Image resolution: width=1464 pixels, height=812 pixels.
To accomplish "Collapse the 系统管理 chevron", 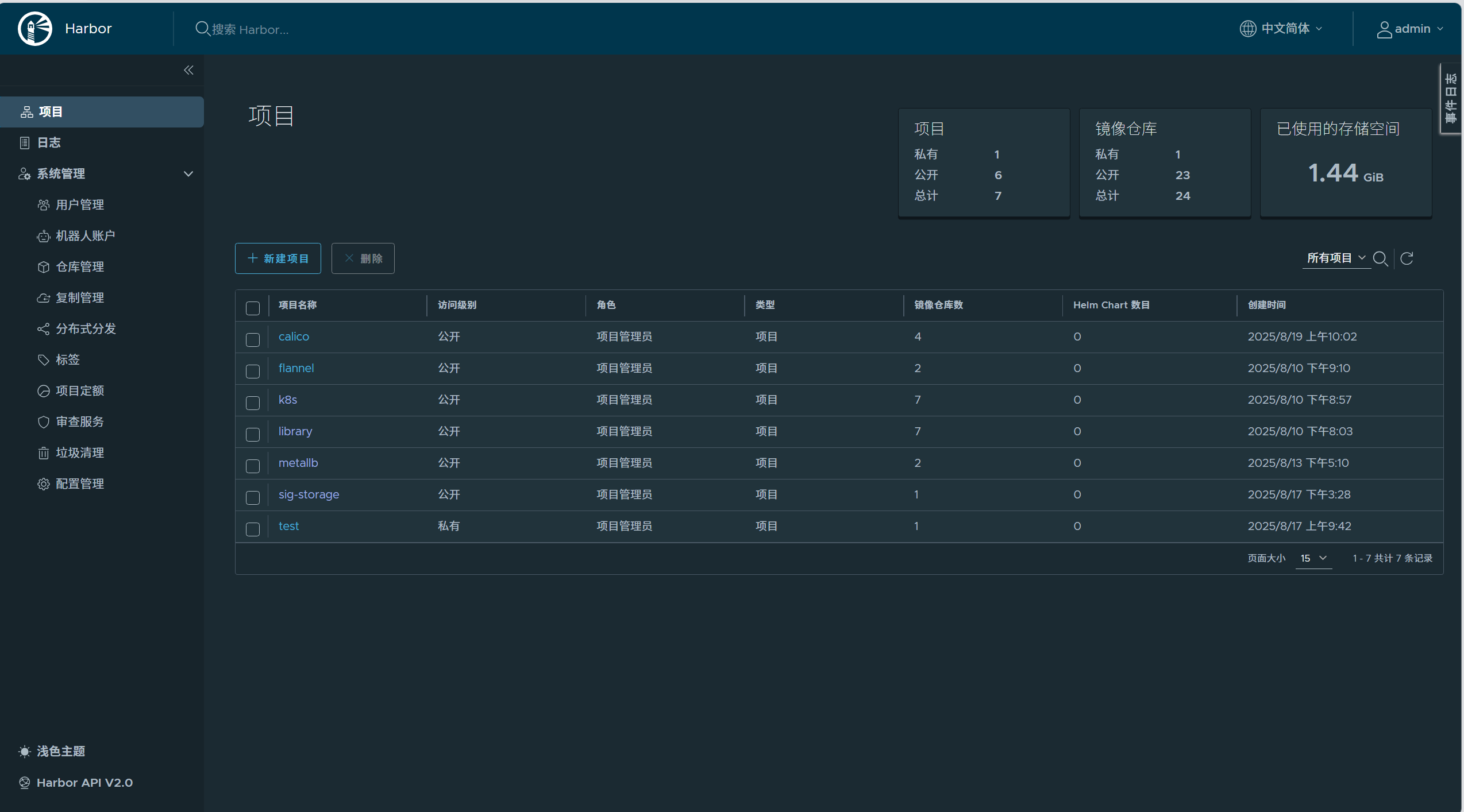I will pyautogui.click(x=188, y=174).
